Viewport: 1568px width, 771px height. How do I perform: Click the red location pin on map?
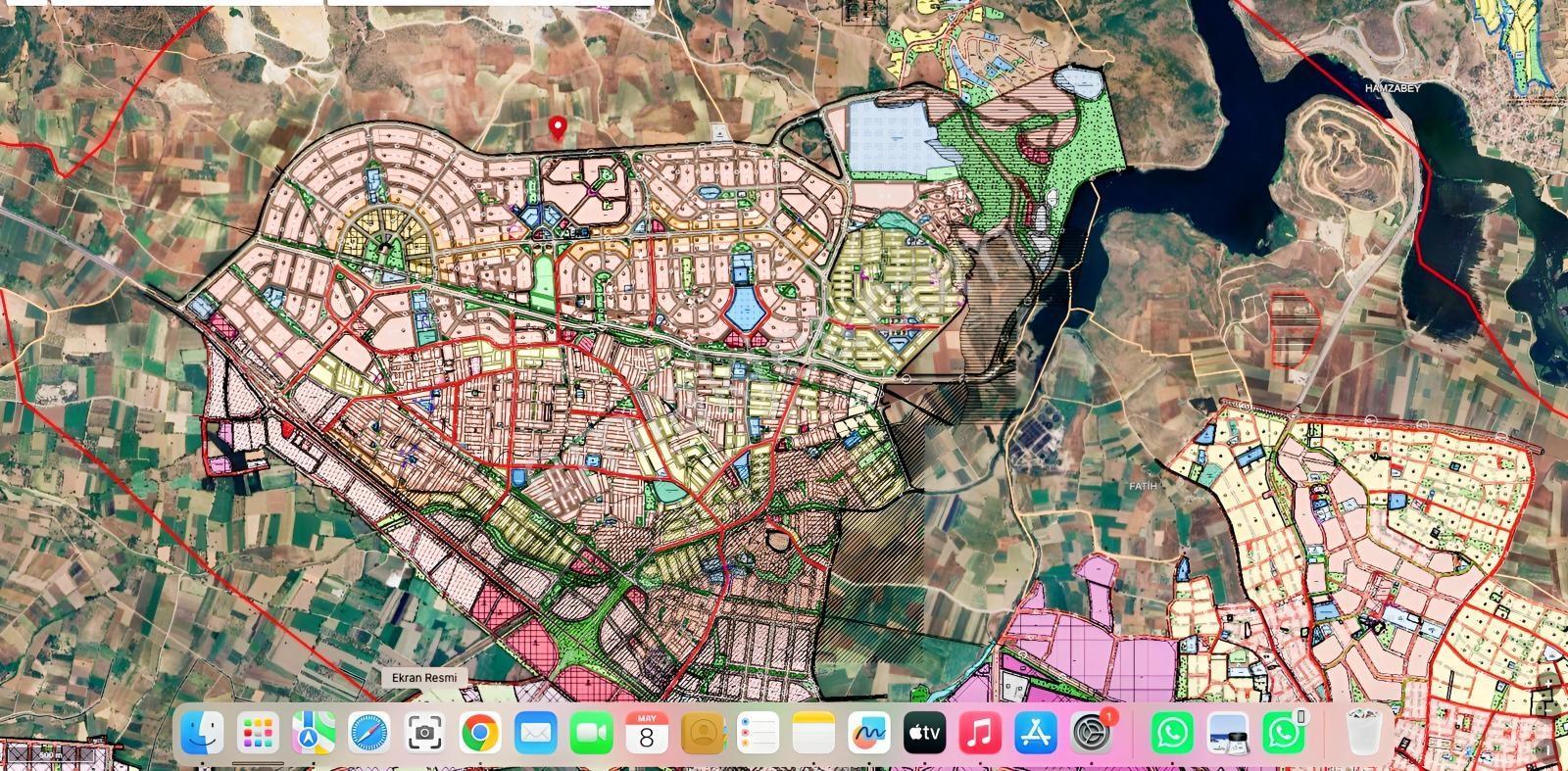559,127
